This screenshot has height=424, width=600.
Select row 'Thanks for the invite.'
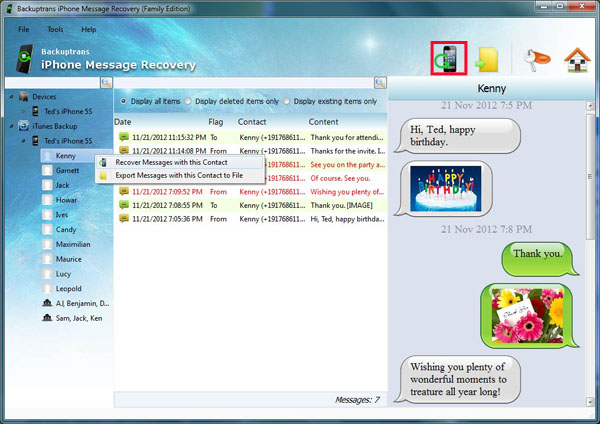[251, 151]
